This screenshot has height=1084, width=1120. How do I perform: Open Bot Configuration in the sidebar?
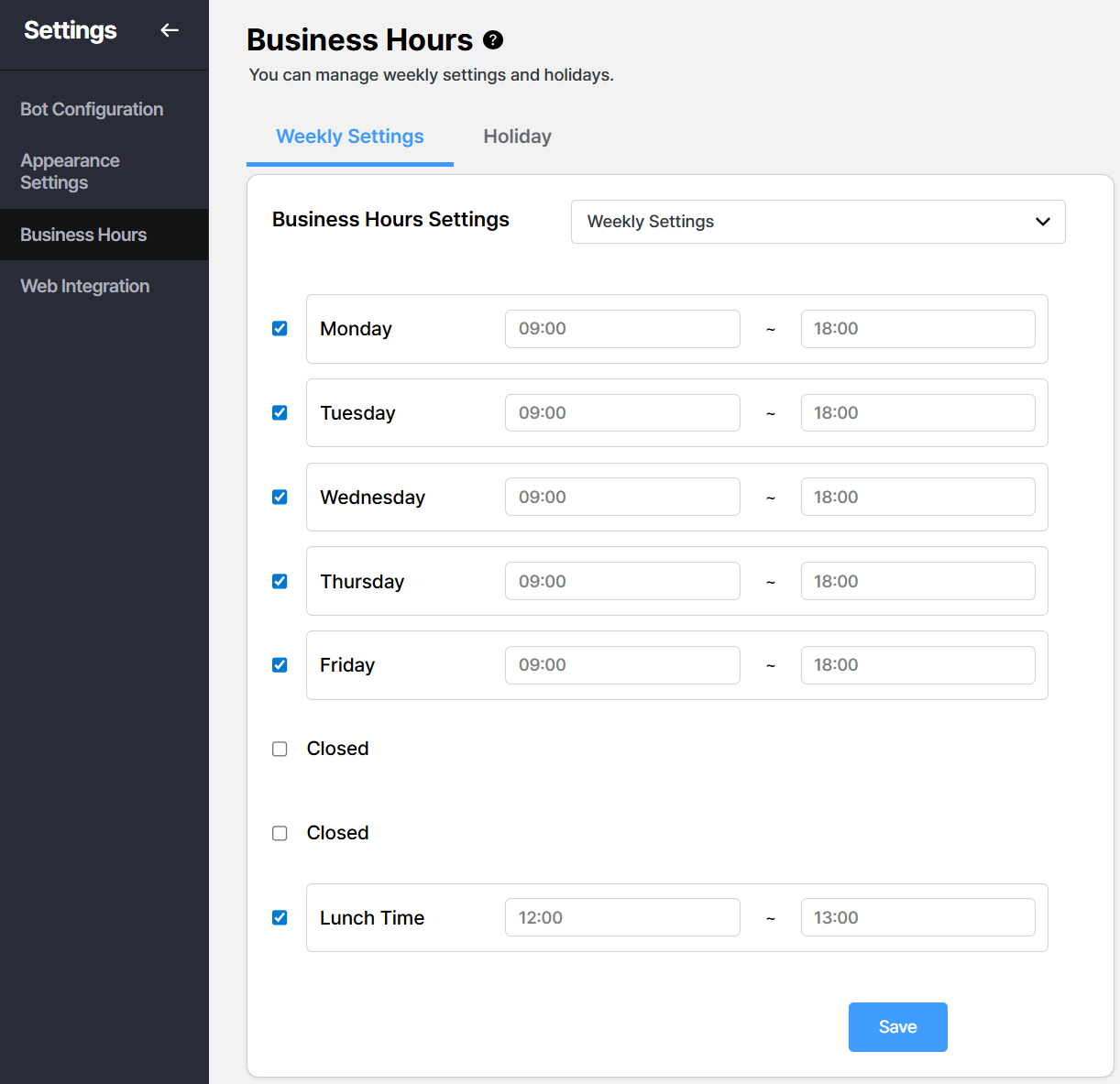point(92,109)
